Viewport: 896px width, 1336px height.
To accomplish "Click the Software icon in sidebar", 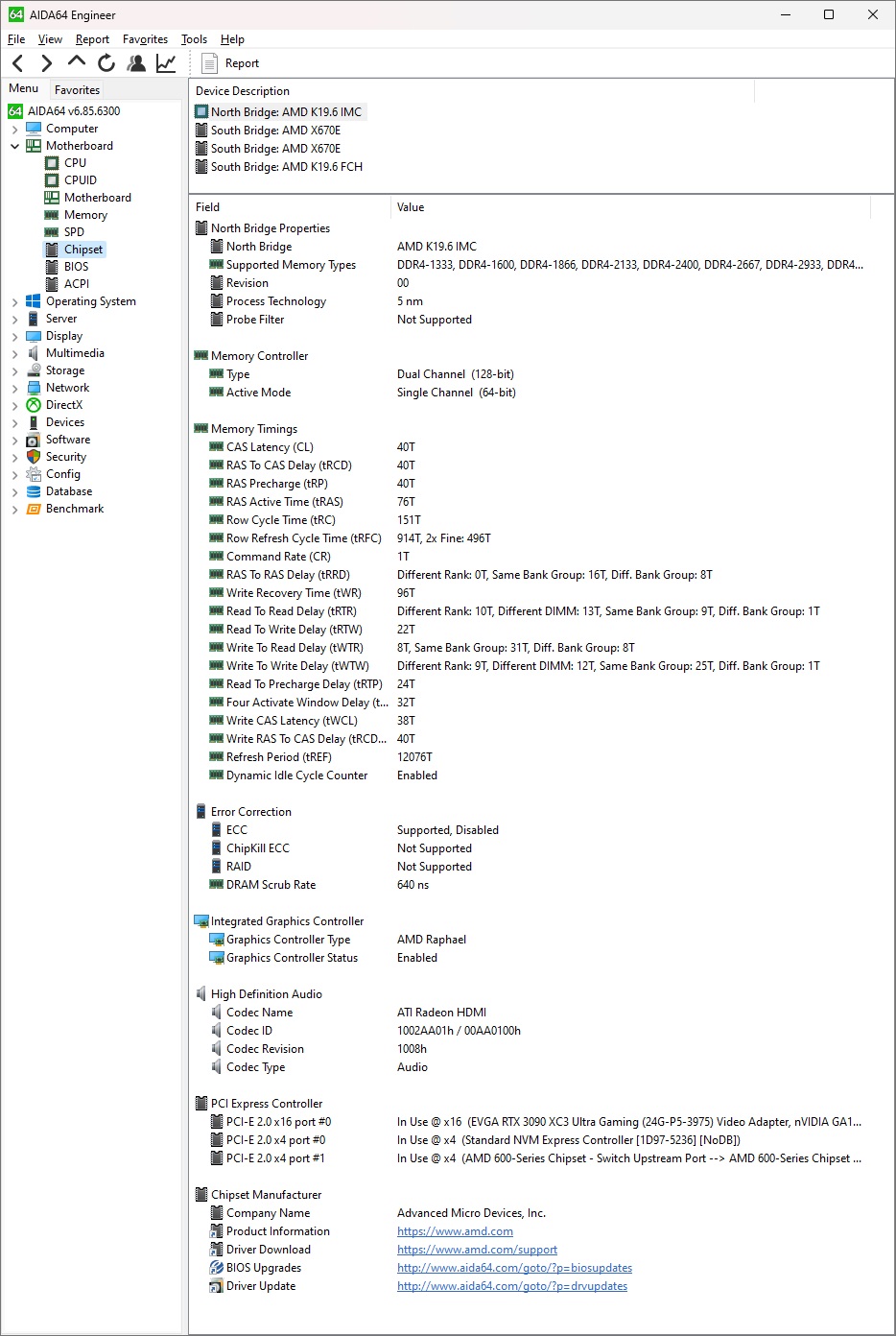I will tap(34, 440).
